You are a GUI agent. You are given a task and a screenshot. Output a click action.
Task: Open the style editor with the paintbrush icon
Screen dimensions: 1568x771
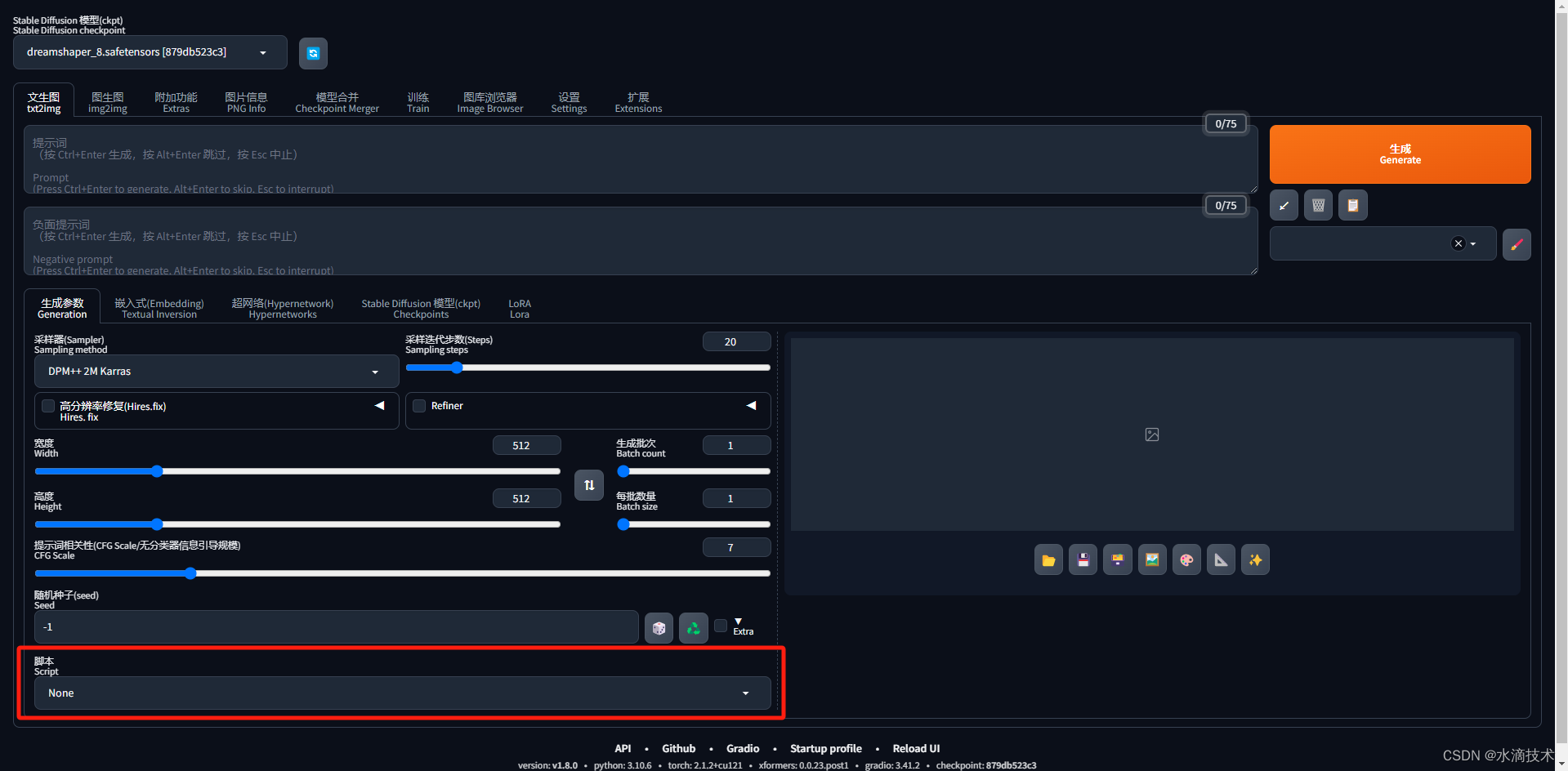1517,243
